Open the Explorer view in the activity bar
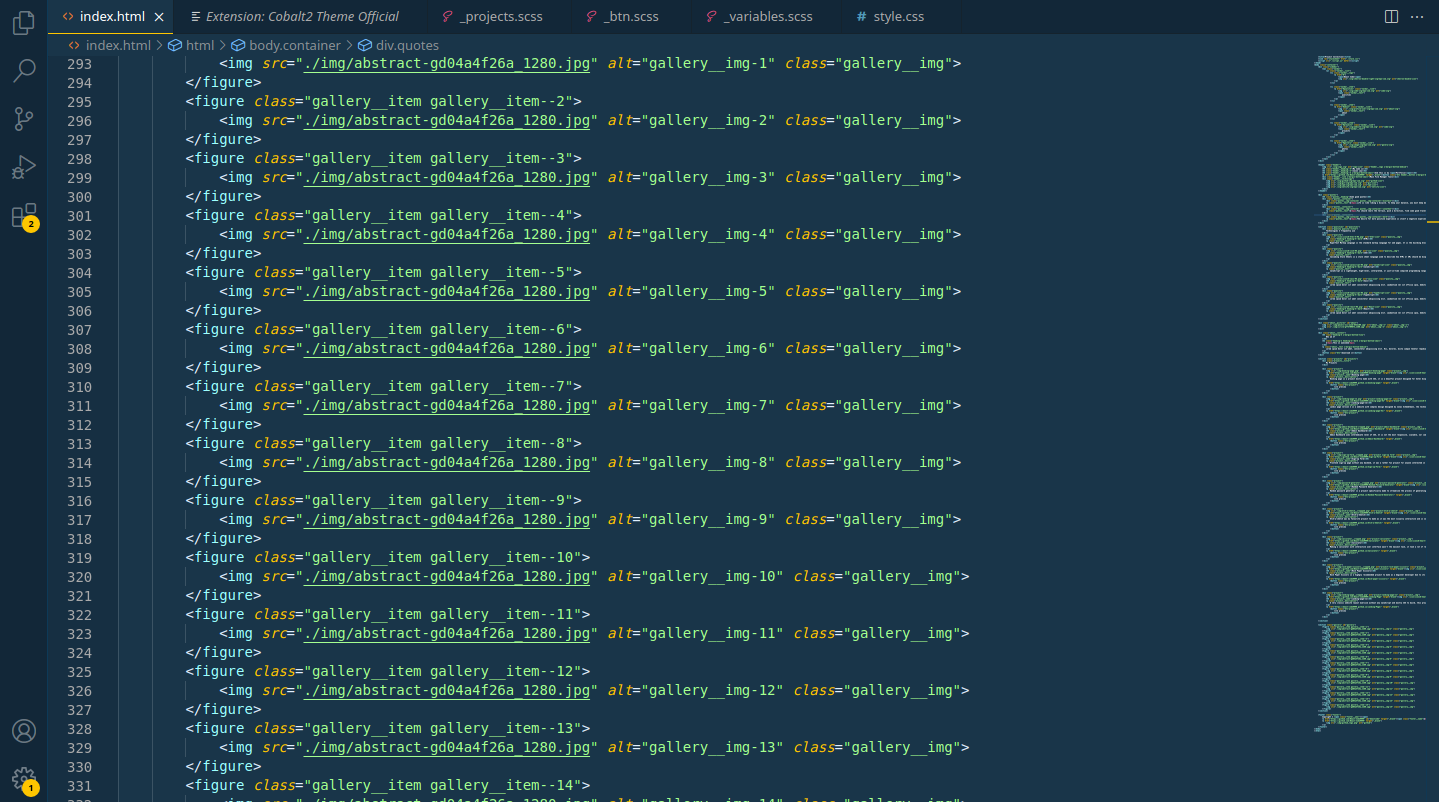 (24, 24)
